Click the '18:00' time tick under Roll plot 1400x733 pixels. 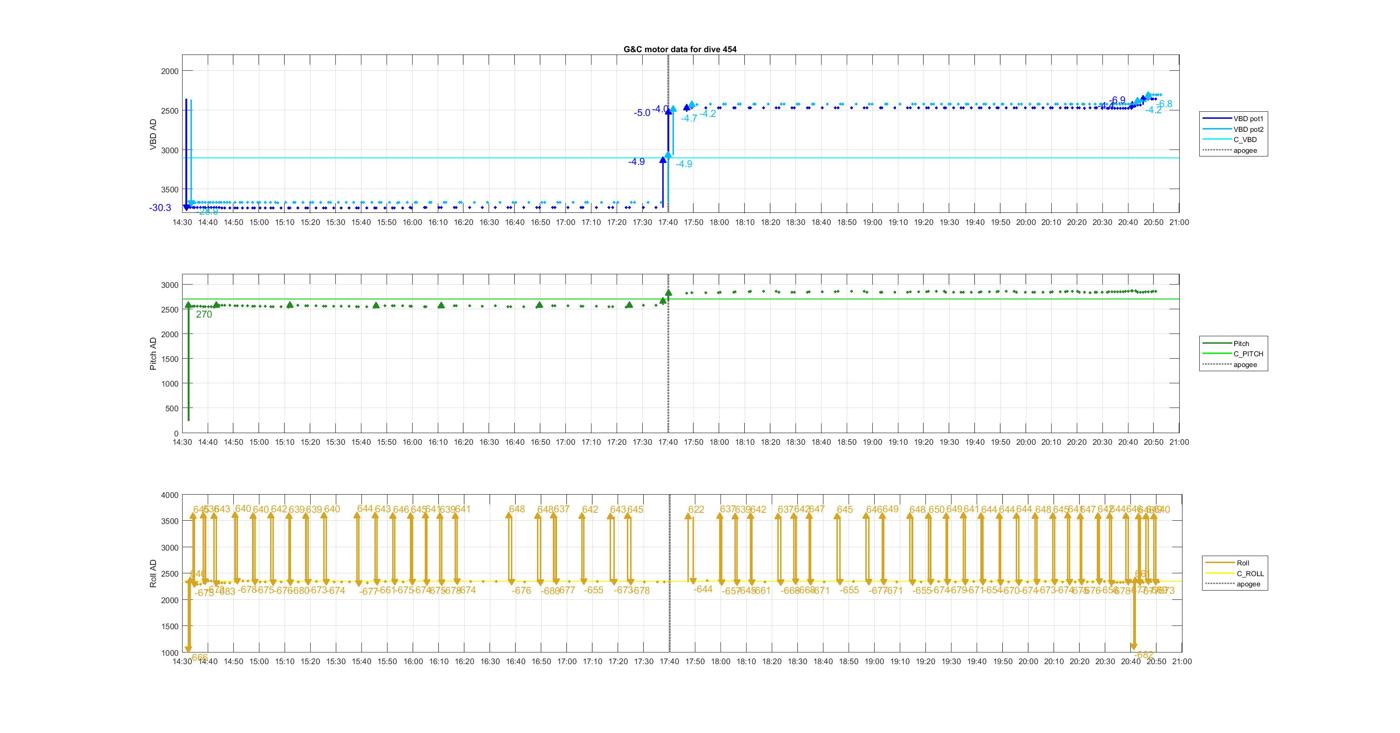click(x=719, y=661)
